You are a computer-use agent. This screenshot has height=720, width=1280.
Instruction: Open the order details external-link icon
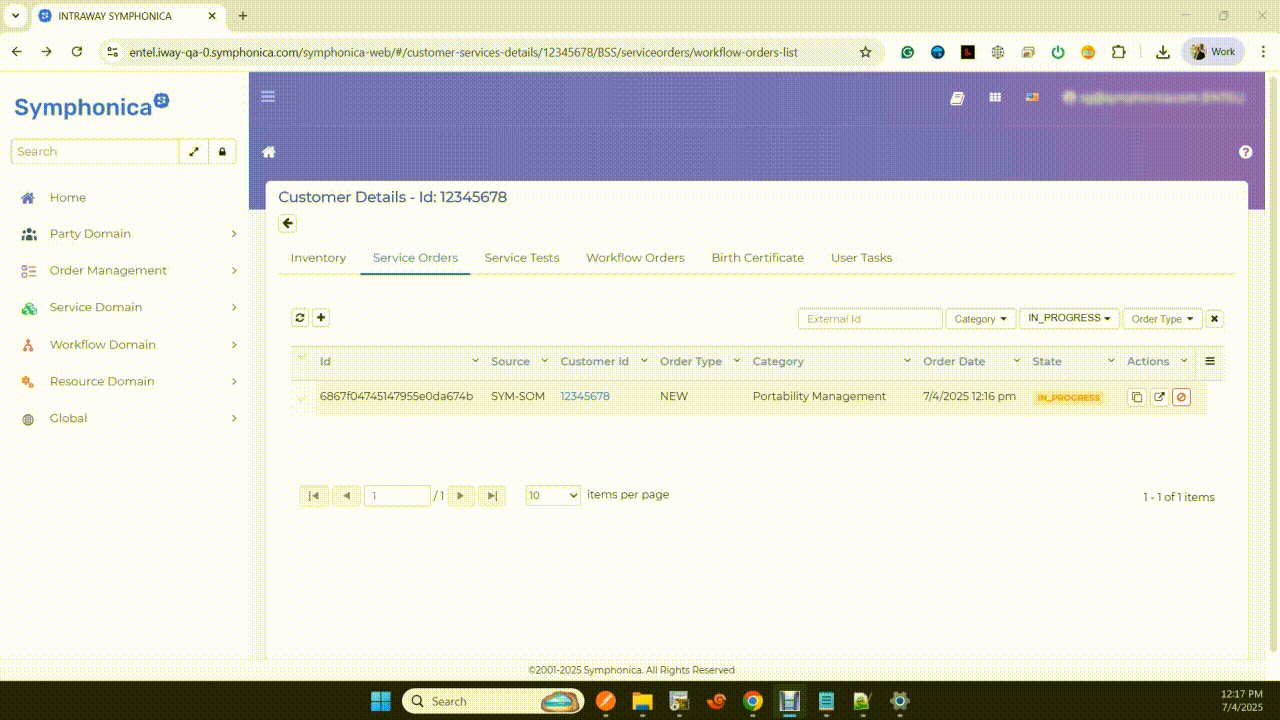click(1159, 397)
